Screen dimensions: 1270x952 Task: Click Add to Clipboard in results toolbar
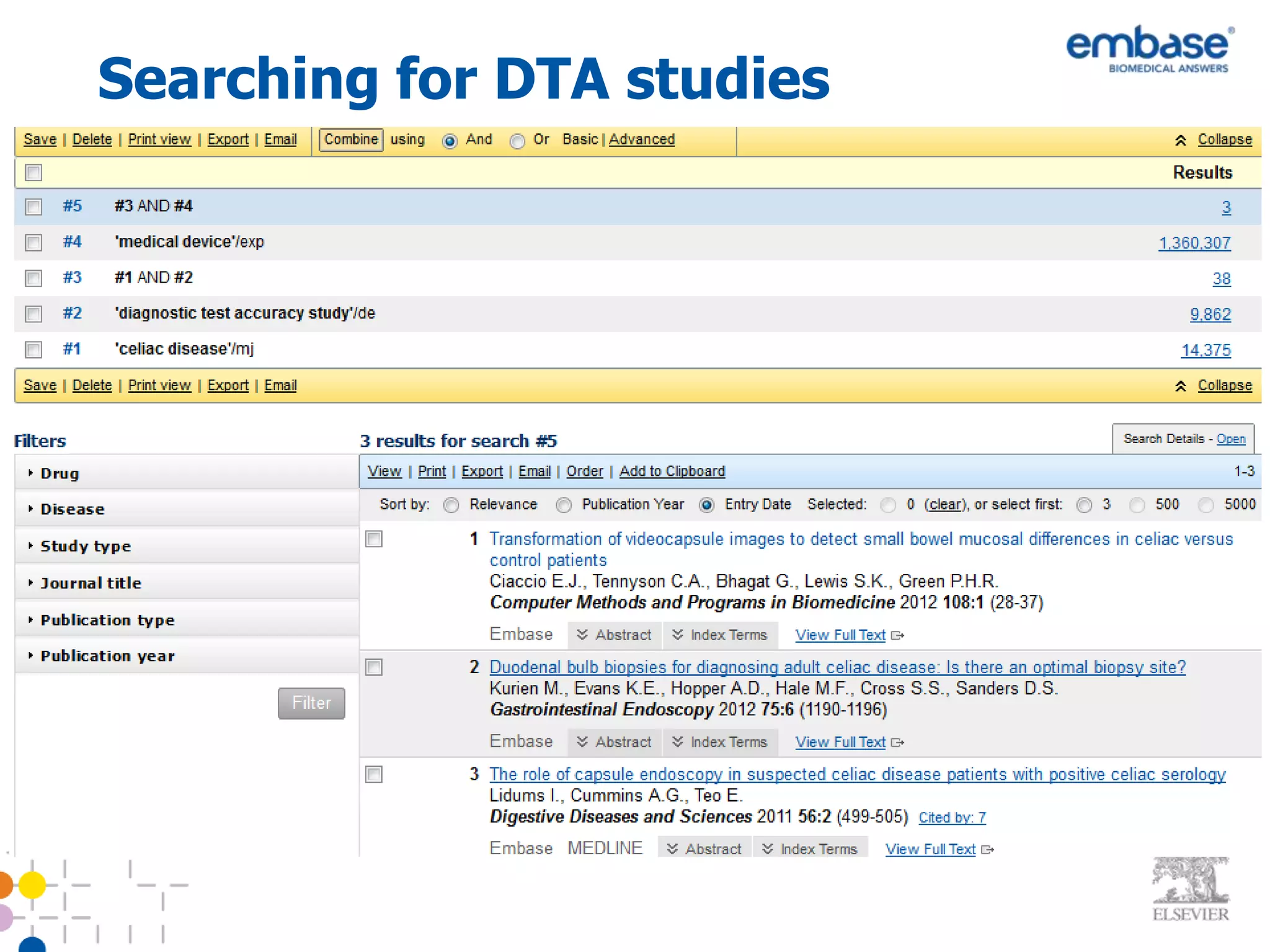pyautogui.click(x=672, y=472)
